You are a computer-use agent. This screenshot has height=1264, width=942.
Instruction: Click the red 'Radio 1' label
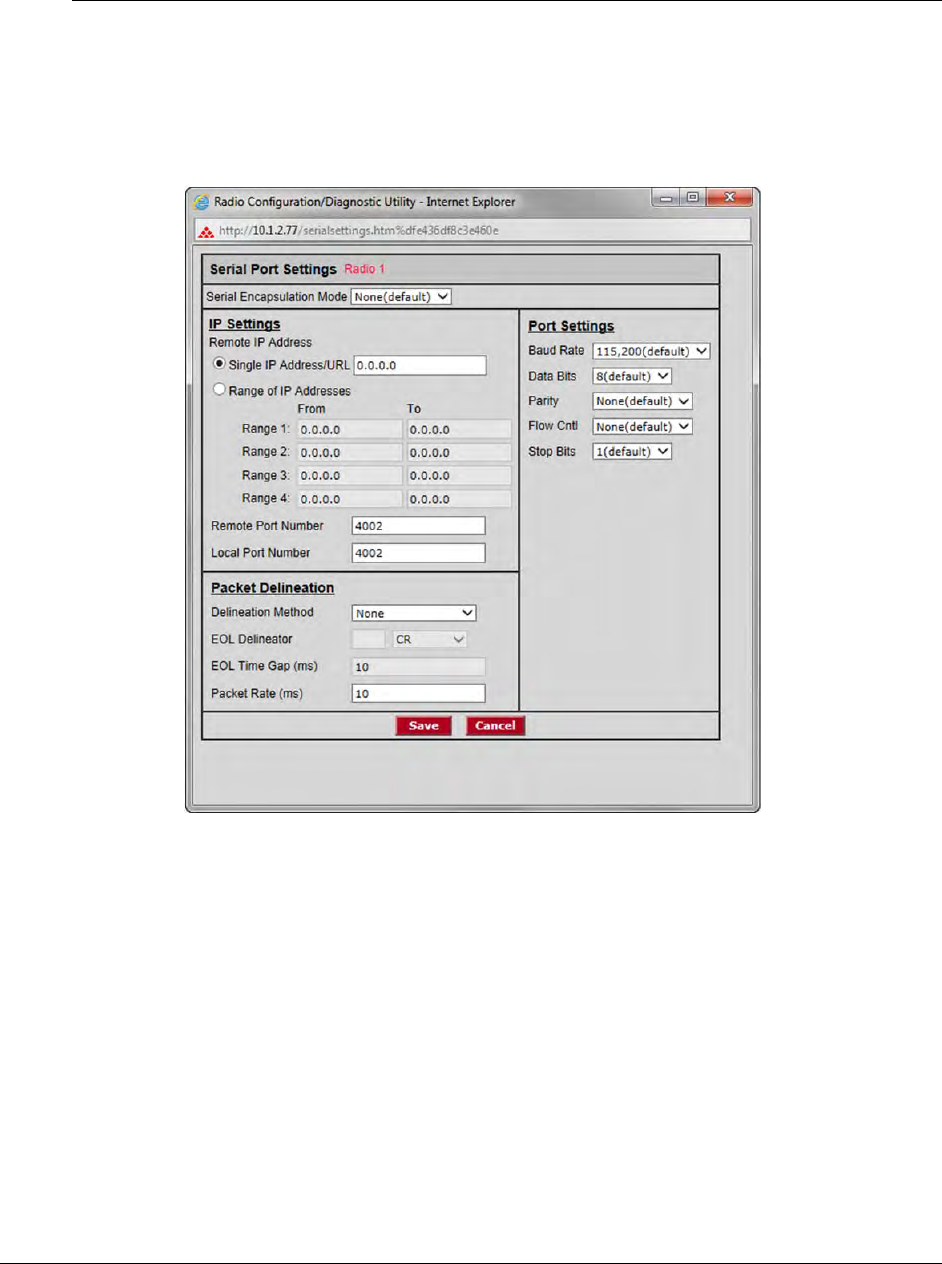click(364, 270)
